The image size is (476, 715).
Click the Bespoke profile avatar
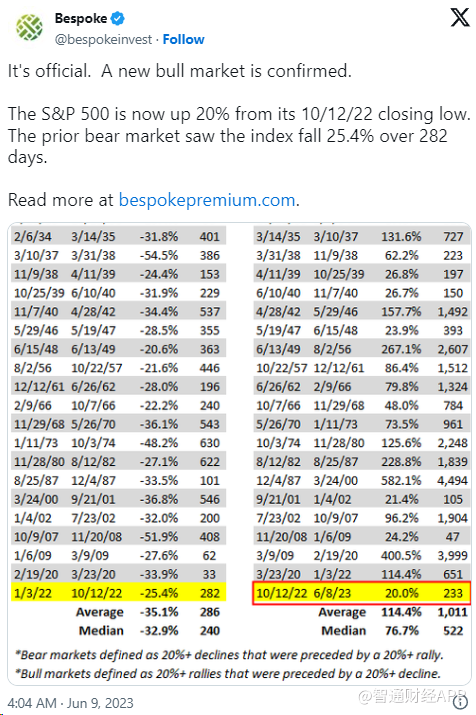pyautogui.click(x=29, y=27)
